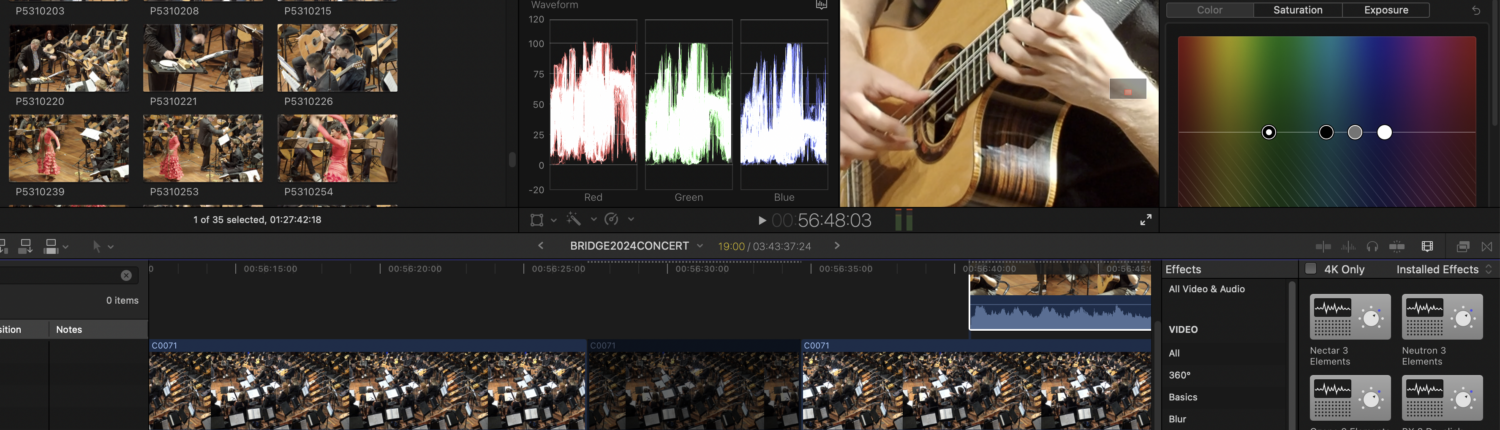Click the append clip to storyline icon
Image resolution: width=1500 pixels, height=430 pixels.
click(x=25, y=245)
